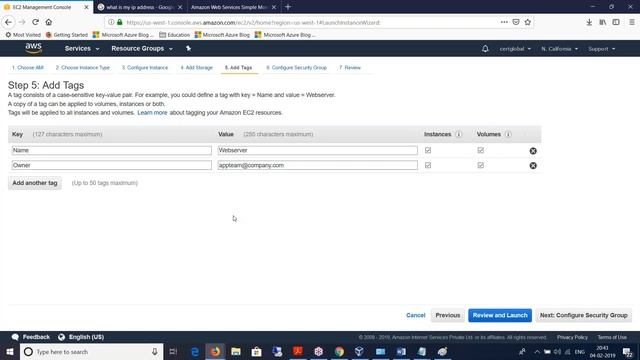Remove the Name tag row
640x360 pixels.
[x=533, y=151]
